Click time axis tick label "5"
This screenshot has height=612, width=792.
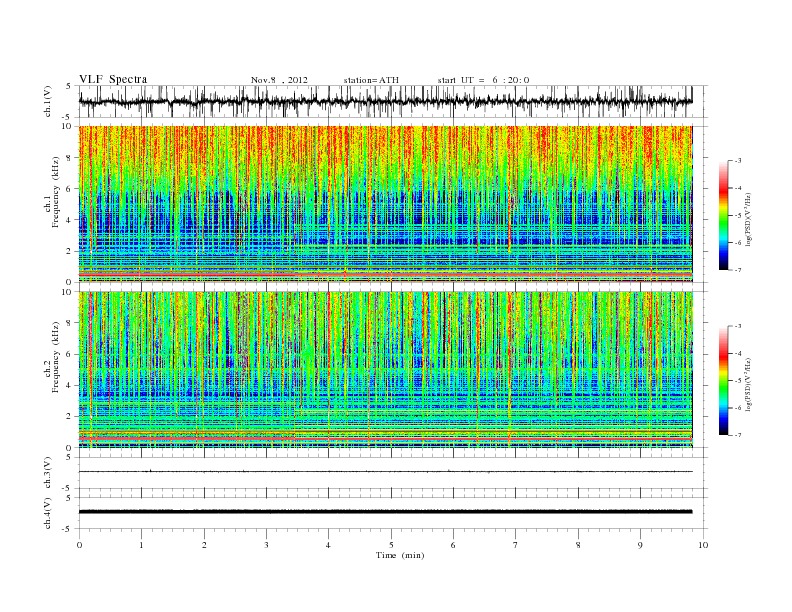(391, 545)
